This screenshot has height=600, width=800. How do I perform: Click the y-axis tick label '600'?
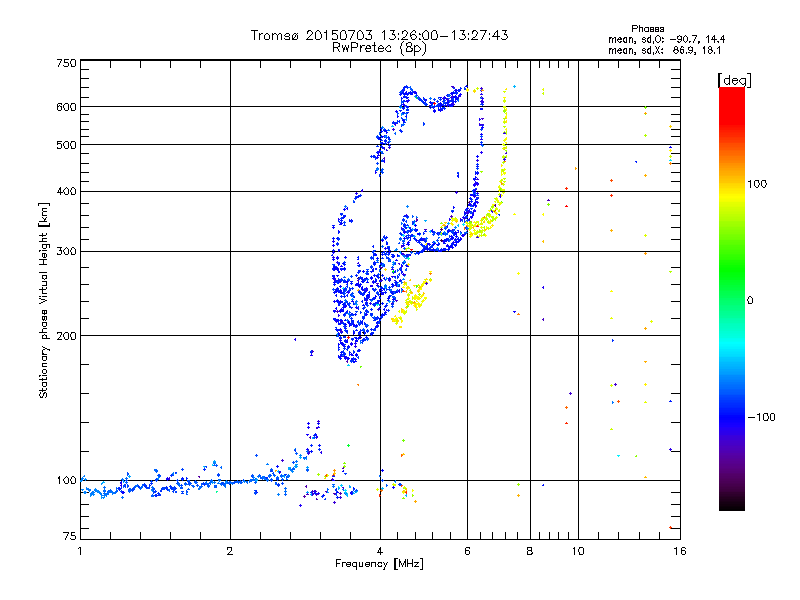[x=66, y=107]
